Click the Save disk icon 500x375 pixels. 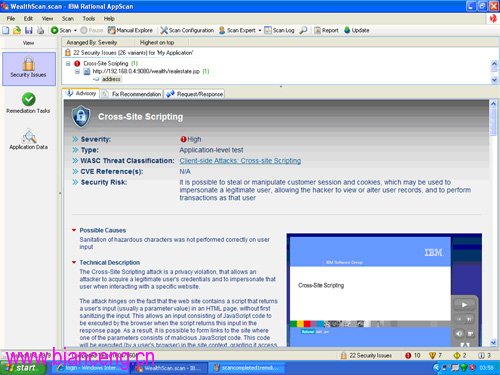[29, 30]
